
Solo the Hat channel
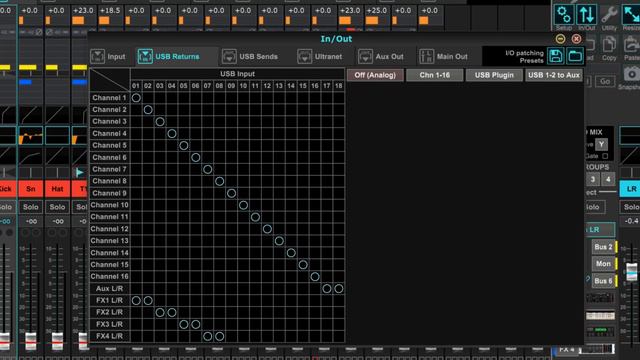pos(57,207)
